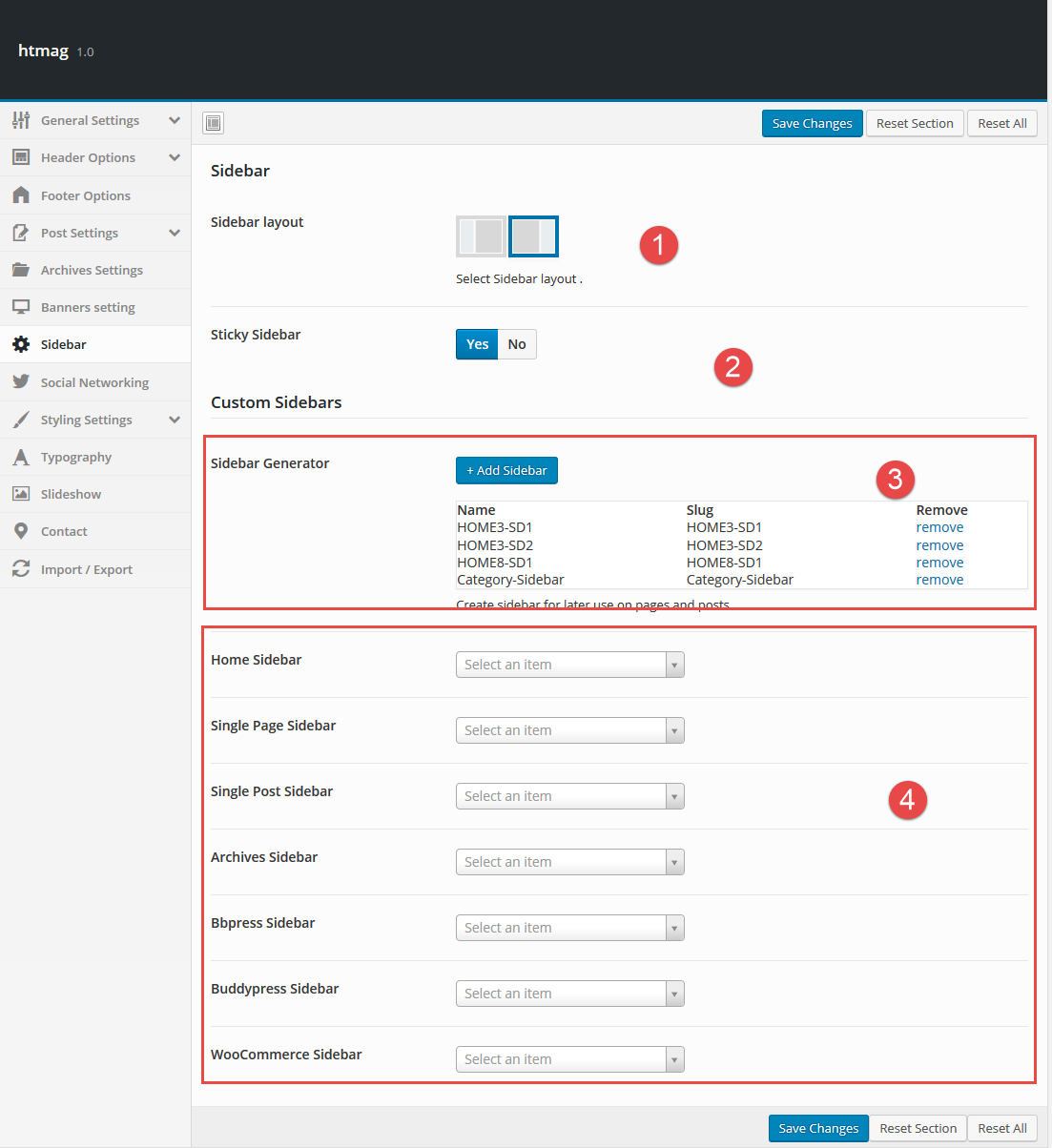Set Sticky Sidebar to No
1052x1148 pixels.
tap(517, 344)
